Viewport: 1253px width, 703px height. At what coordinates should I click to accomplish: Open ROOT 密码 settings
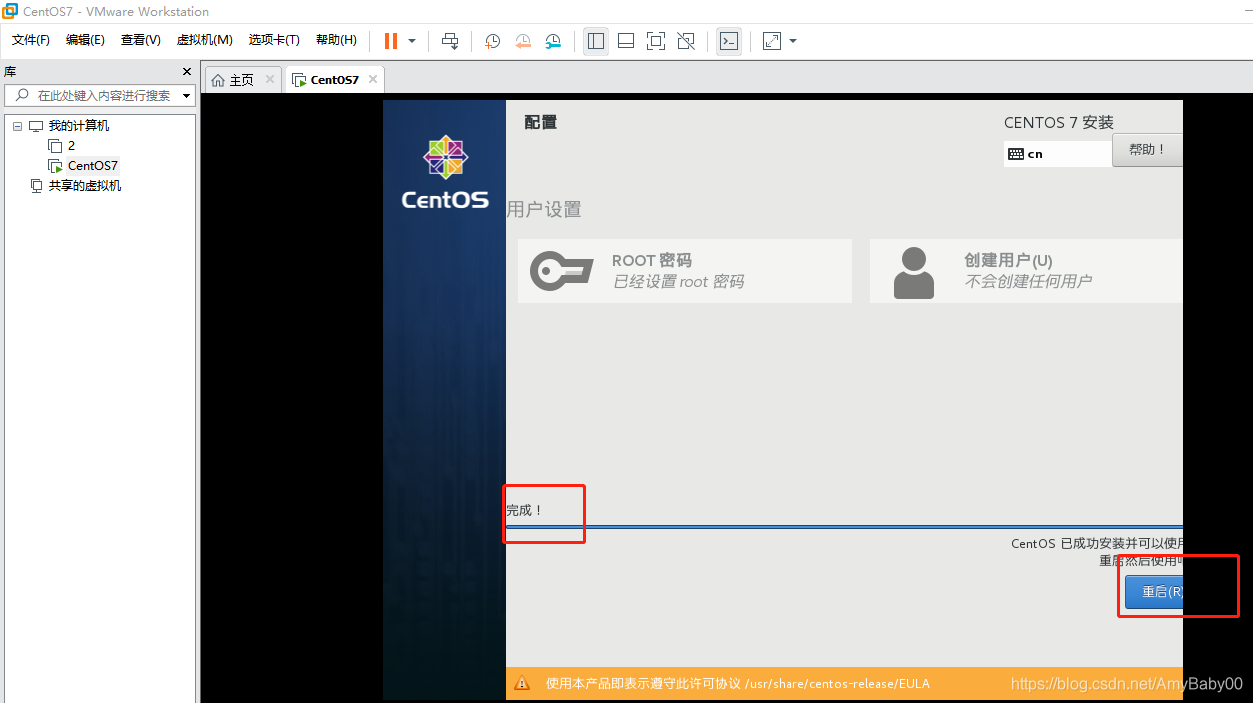(685, 271)
